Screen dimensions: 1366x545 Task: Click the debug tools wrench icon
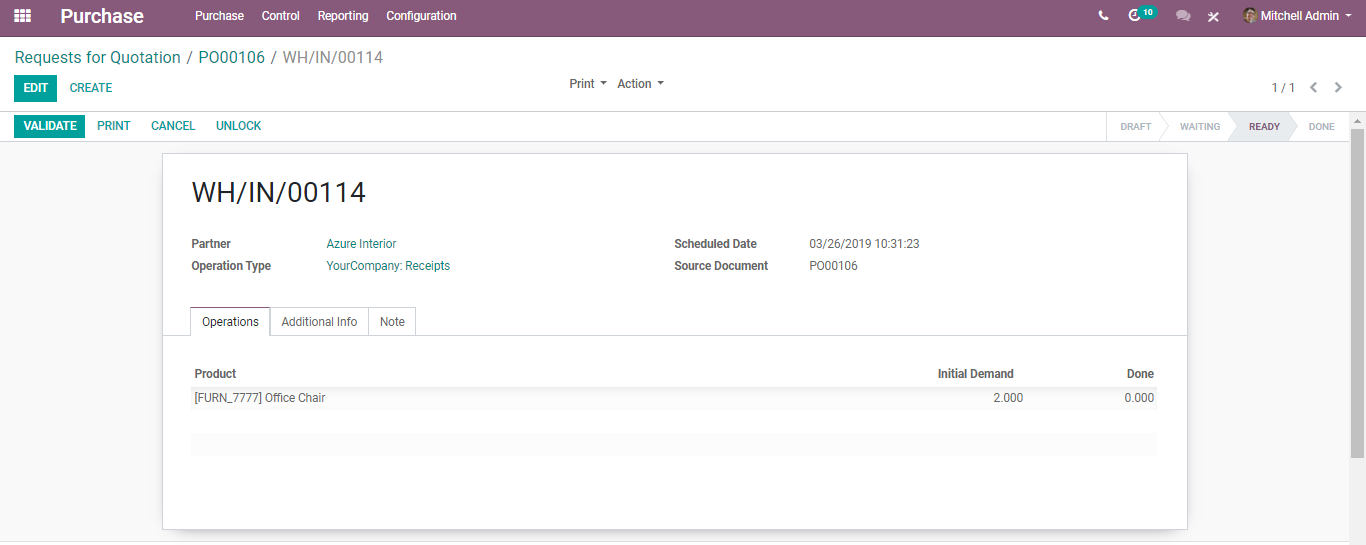(1213, 16)
